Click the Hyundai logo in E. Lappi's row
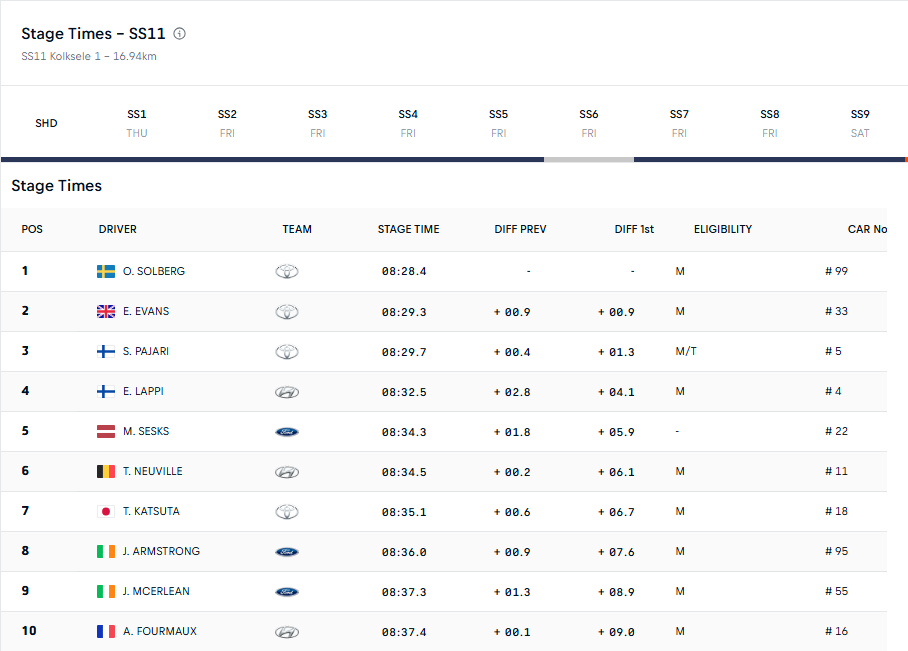908x651 pixels. click(x=287, y=392)
